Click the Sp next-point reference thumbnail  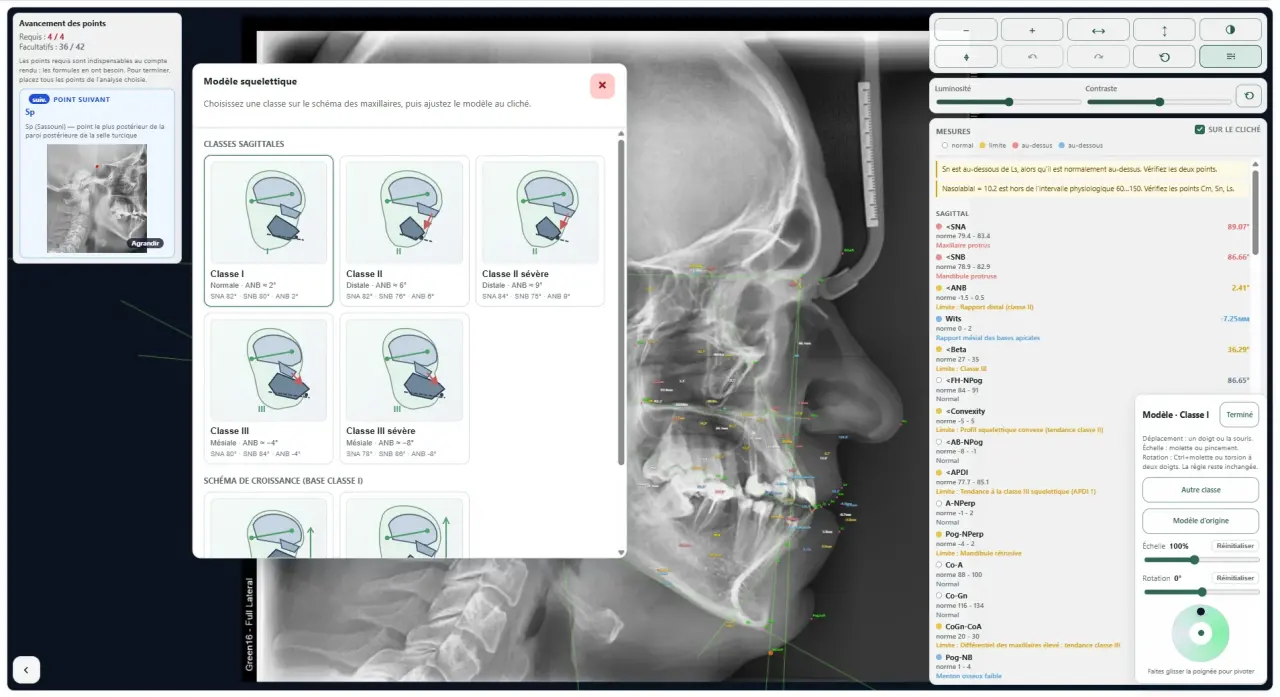coord(97,198)
